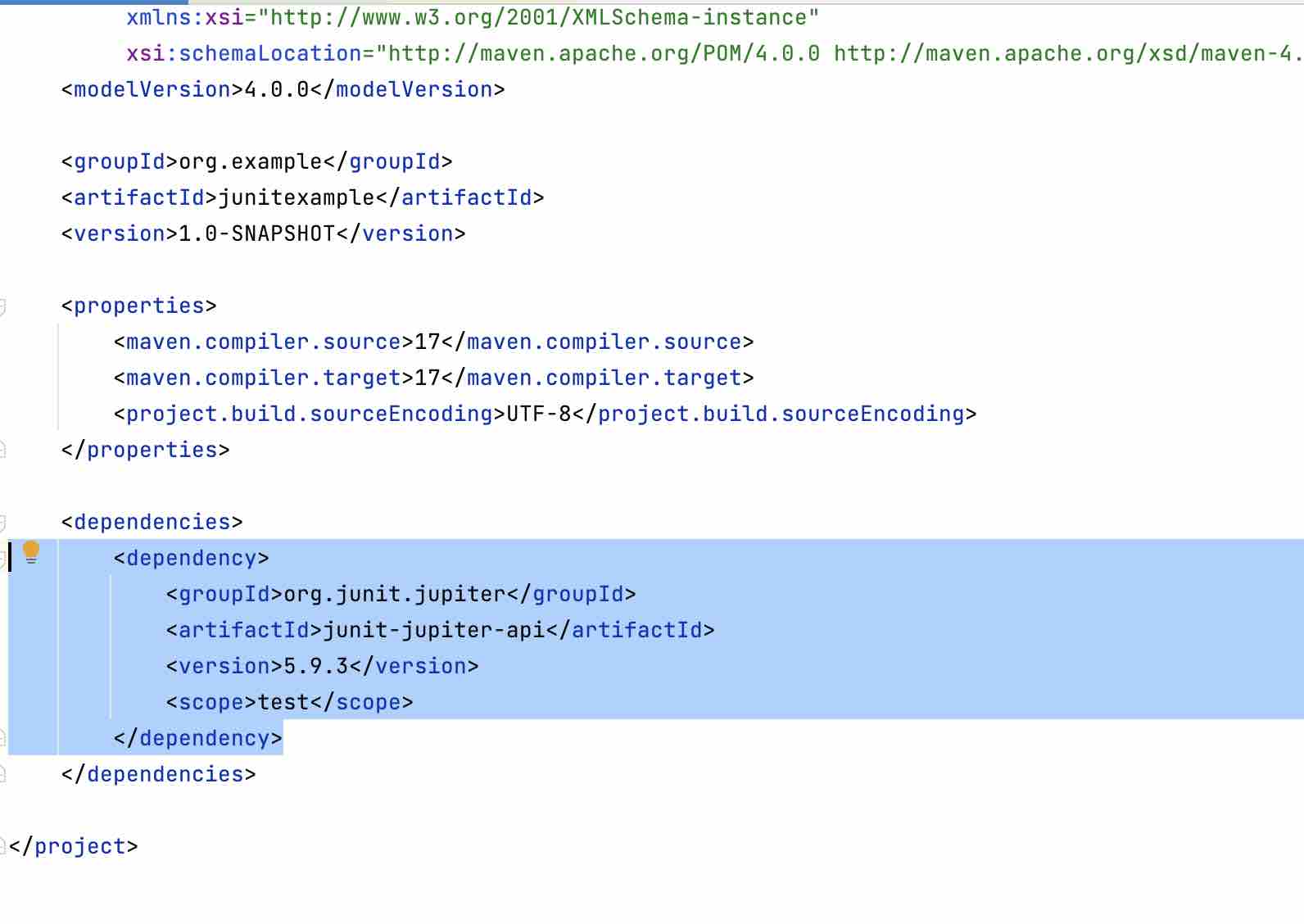Click the opening project.build.sourceEncoding tag
1304x924 pixels.
tap(310, 414)
